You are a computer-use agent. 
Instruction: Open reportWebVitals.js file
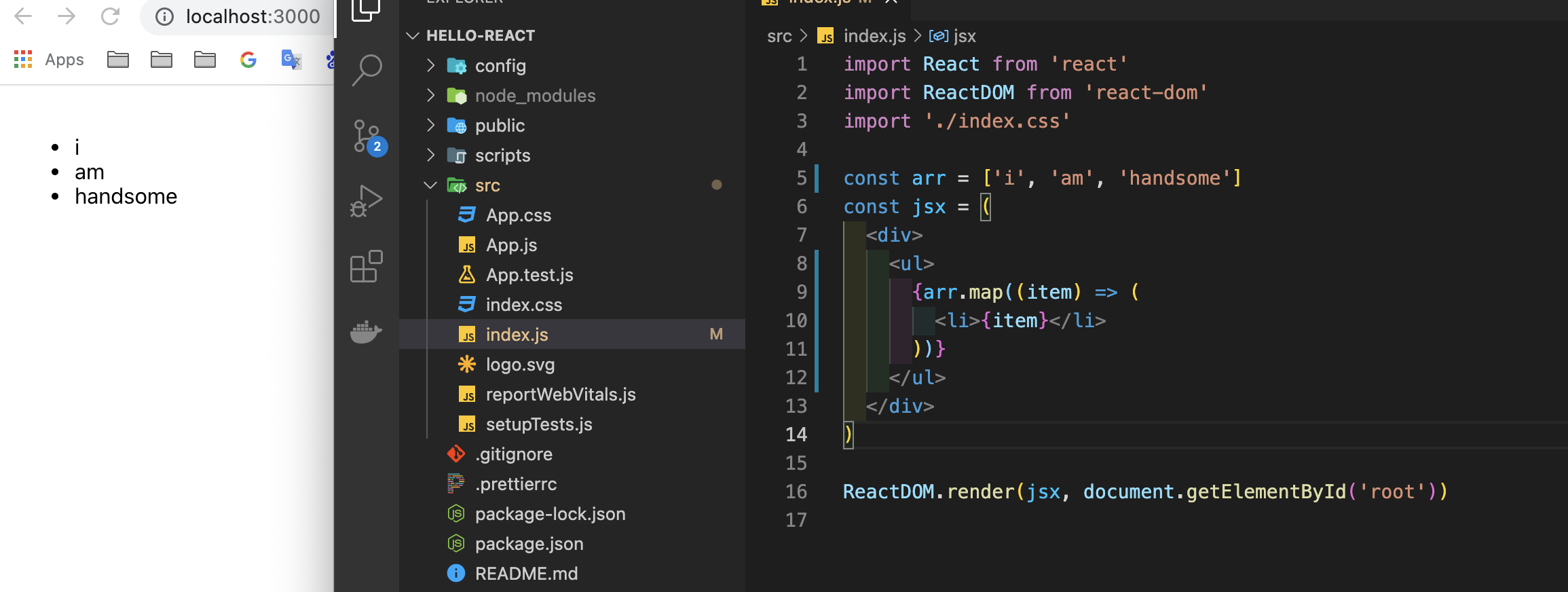pyautogui.click(x=572, y=394)
